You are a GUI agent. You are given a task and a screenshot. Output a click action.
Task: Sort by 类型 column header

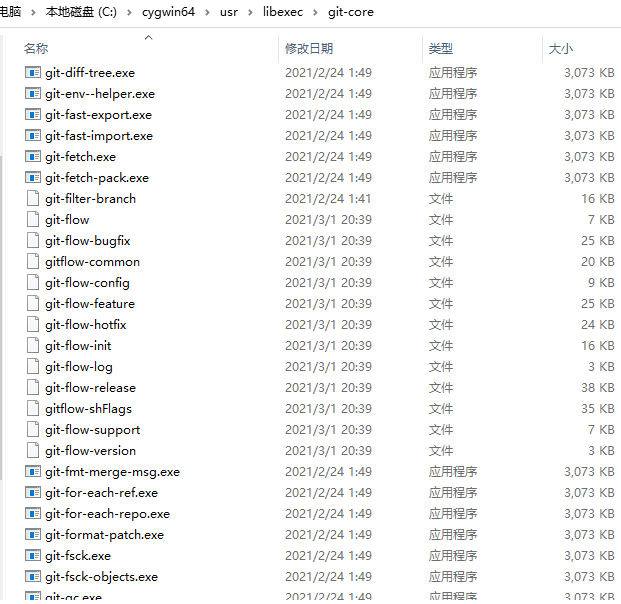(440, 49)
